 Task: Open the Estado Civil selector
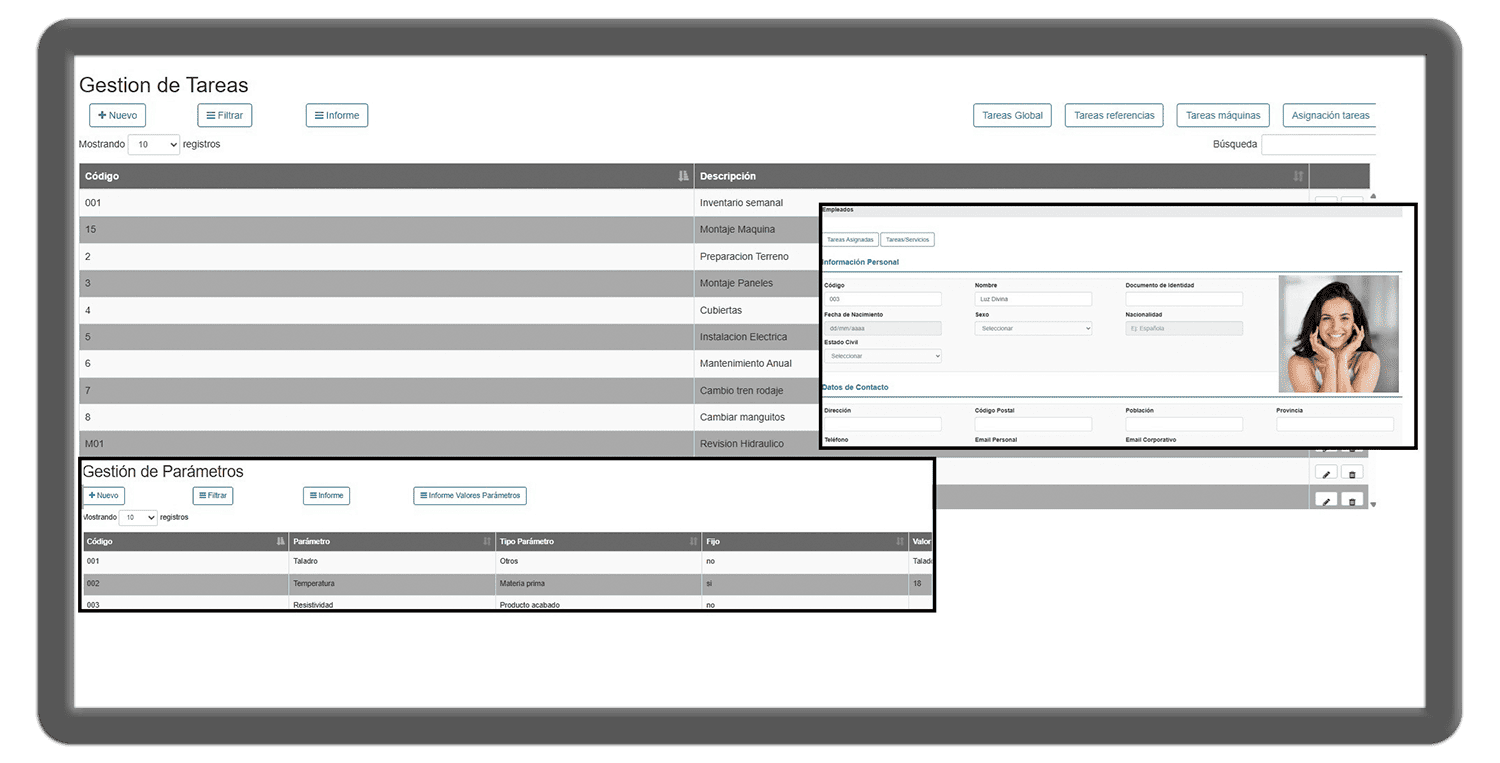pyautogui.click(x=882, y=356)
